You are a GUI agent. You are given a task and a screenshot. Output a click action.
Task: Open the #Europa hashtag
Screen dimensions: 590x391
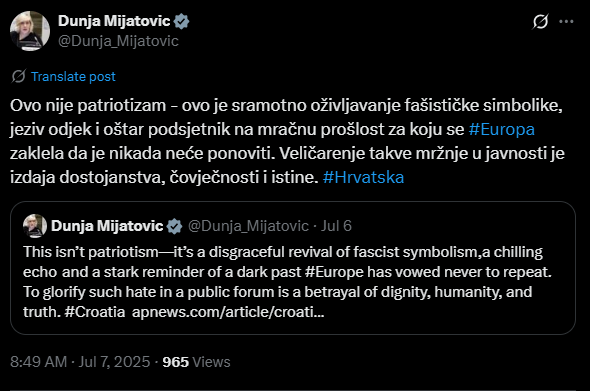click(502, 129)
